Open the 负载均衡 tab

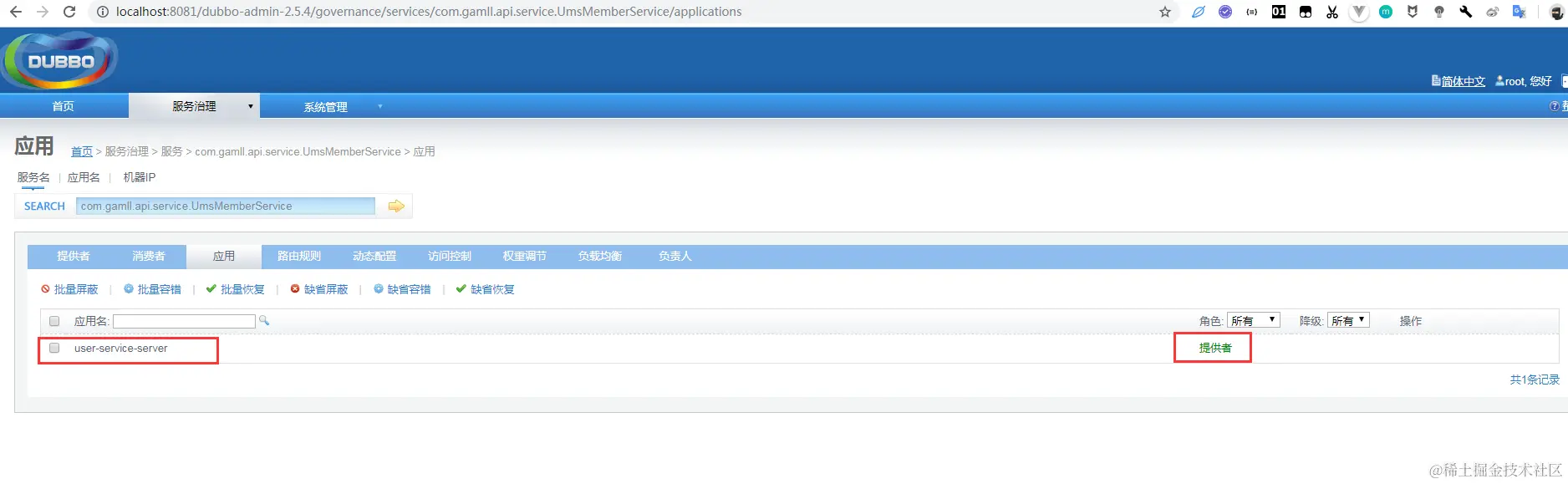[600, 256]
